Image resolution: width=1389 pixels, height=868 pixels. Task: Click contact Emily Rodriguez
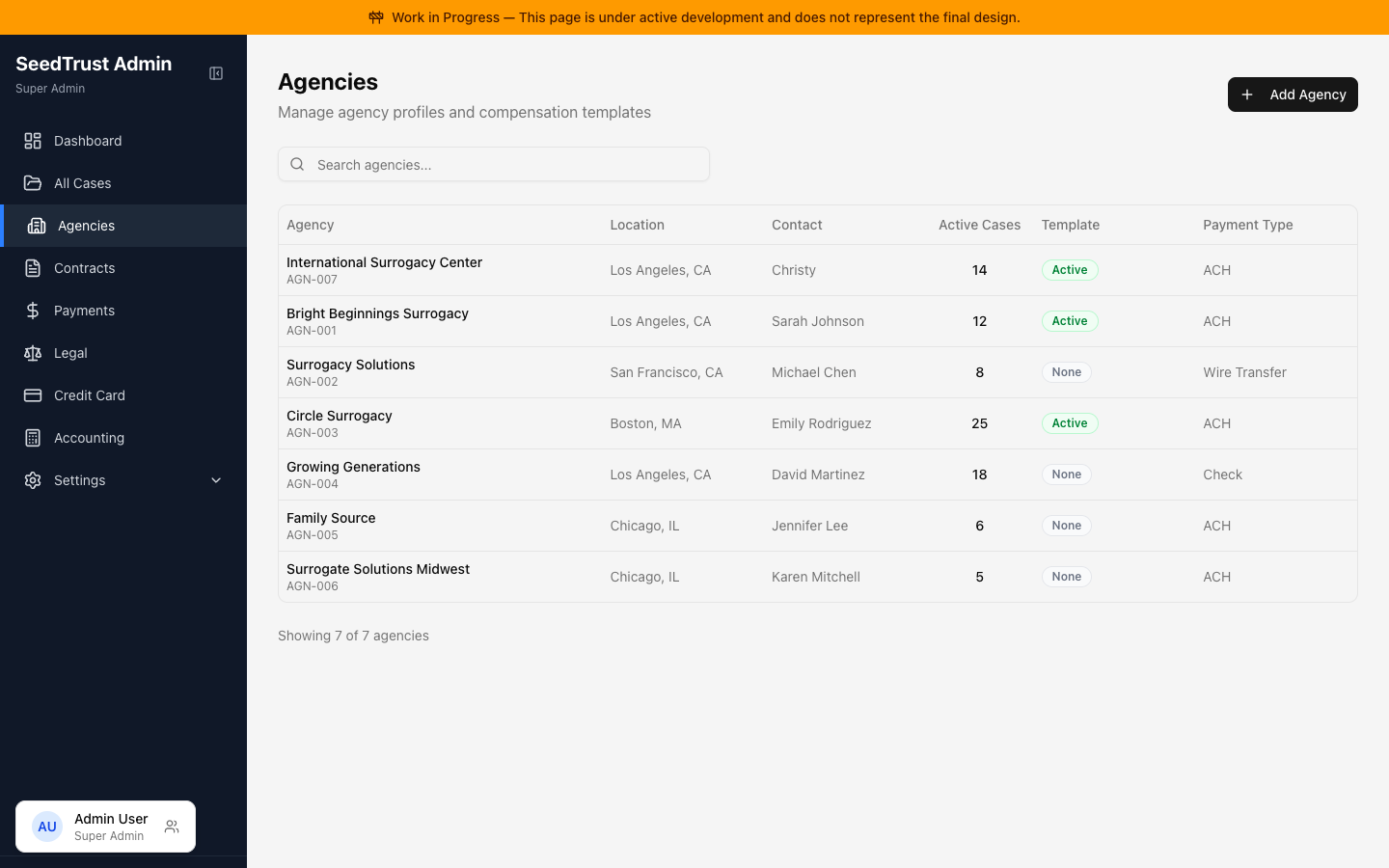tap(822, 423)
